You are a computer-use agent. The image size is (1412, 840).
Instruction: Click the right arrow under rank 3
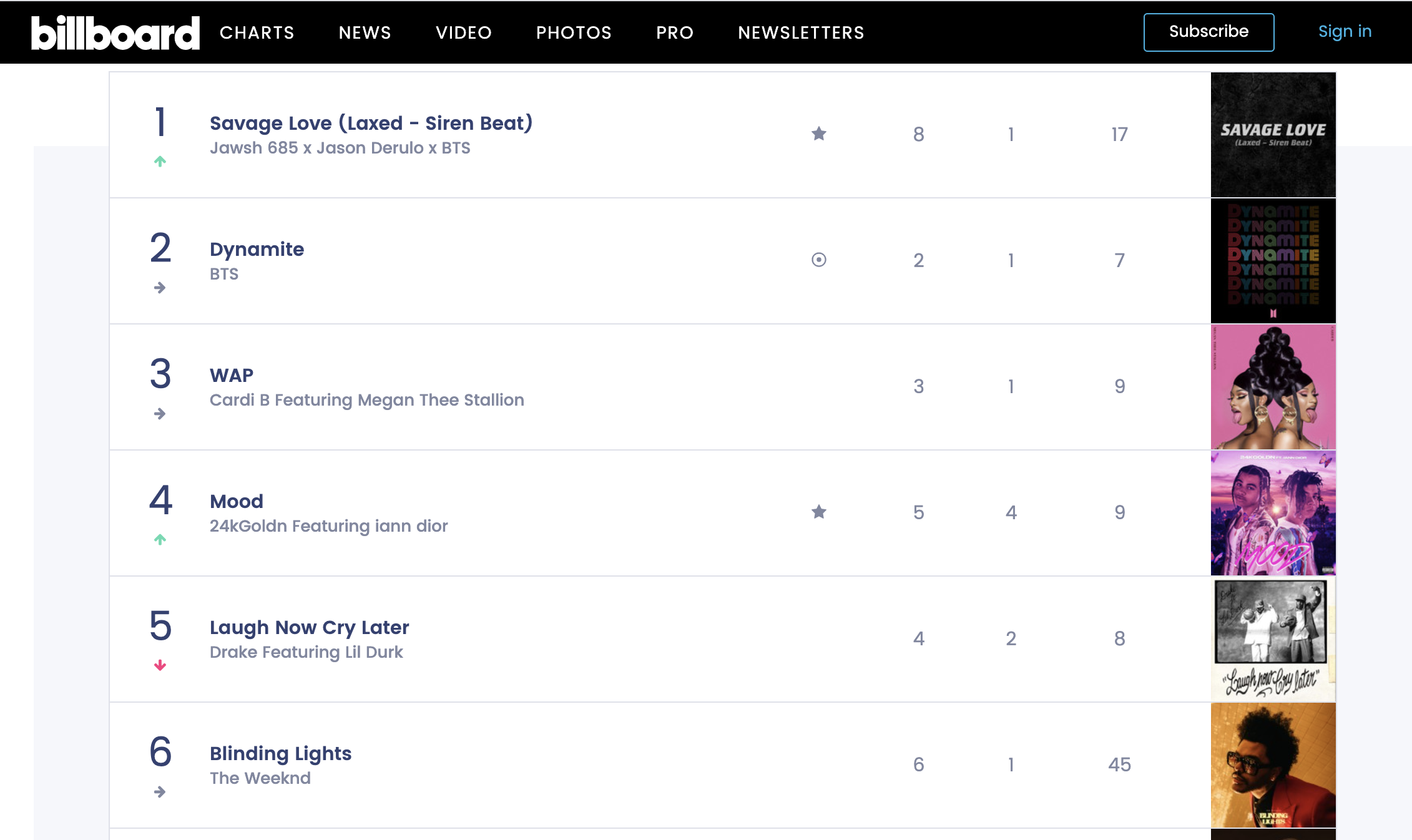tap(160, 414)
